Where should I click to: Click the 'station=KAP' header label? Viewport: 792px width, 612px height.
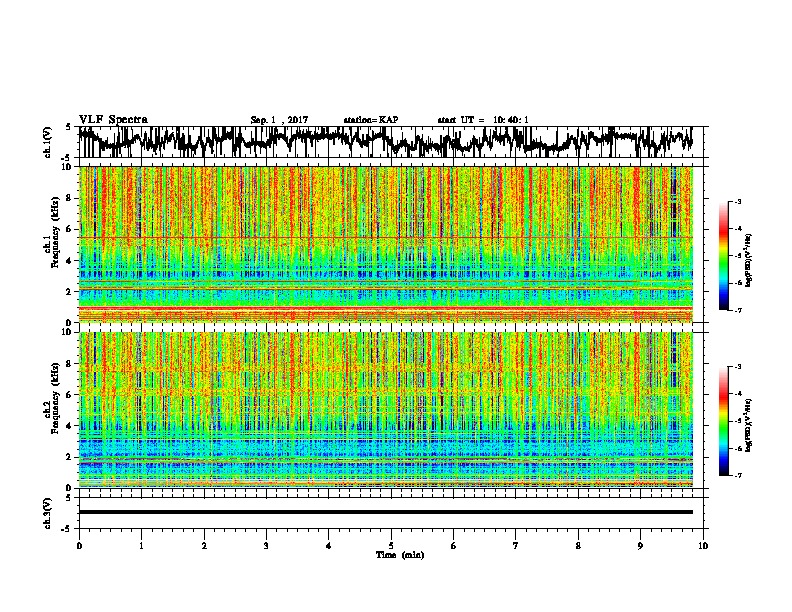point(371,120)
